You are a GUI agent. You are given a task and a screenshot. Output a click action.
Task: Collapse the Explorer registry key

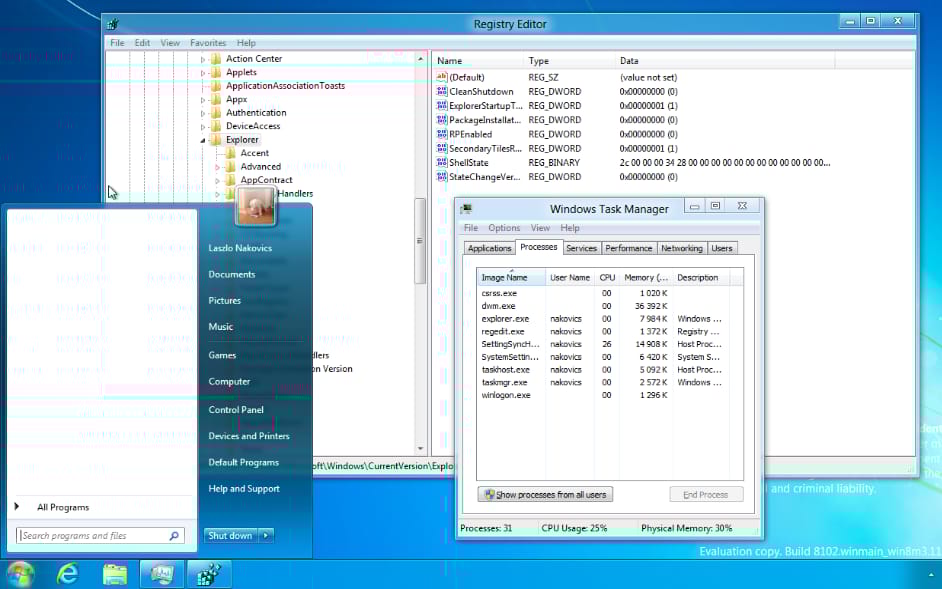coord(203,140)
